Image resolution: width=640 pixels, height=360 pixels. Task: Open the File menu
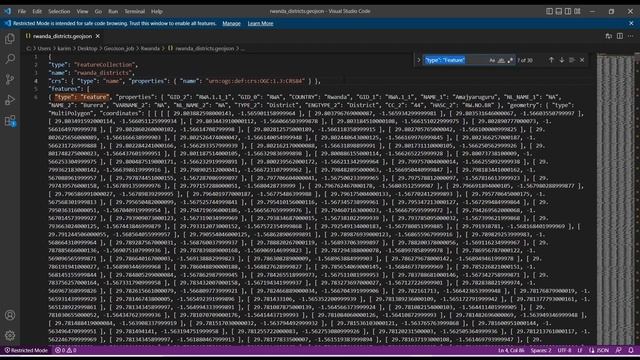point(22,11)
